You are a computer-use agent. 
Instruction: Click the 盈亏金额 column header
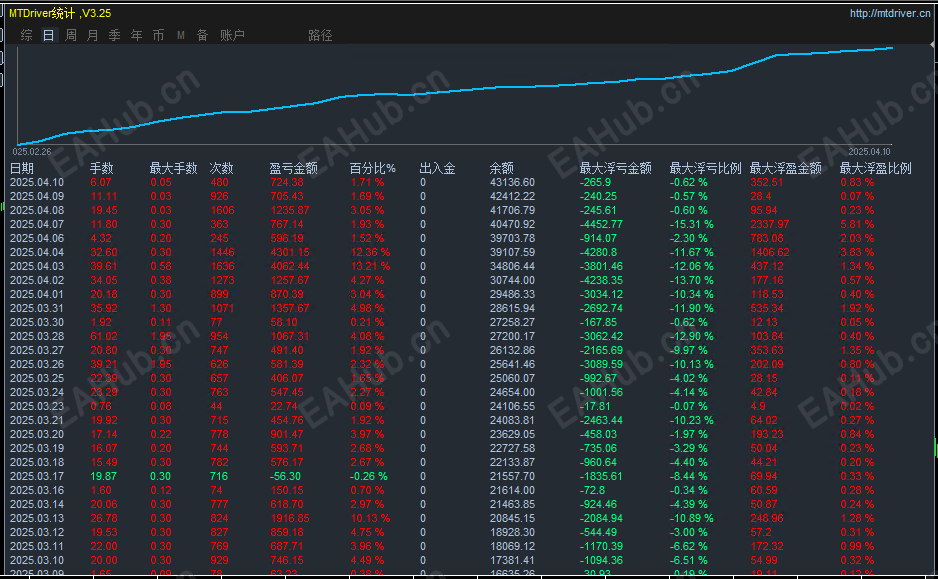[x=293, y=168]
